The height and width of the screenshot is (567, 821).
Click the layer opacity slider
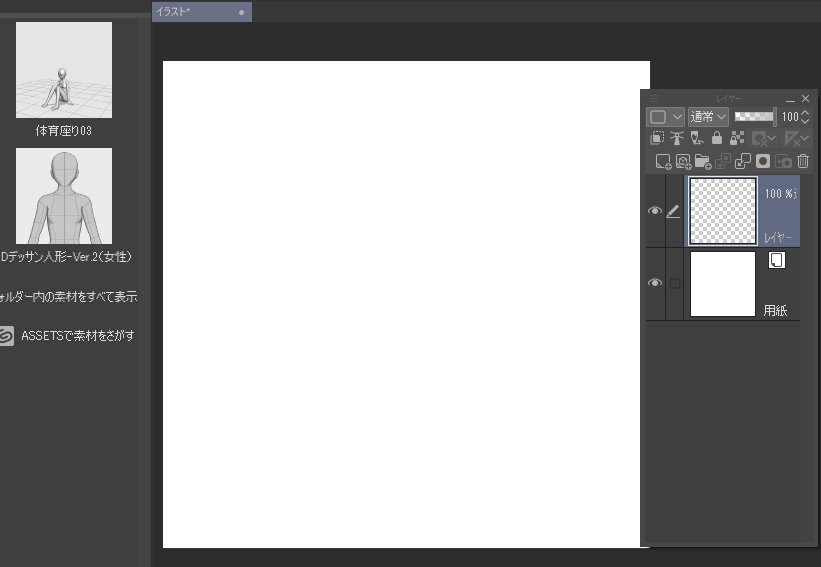tap(755, 117)
